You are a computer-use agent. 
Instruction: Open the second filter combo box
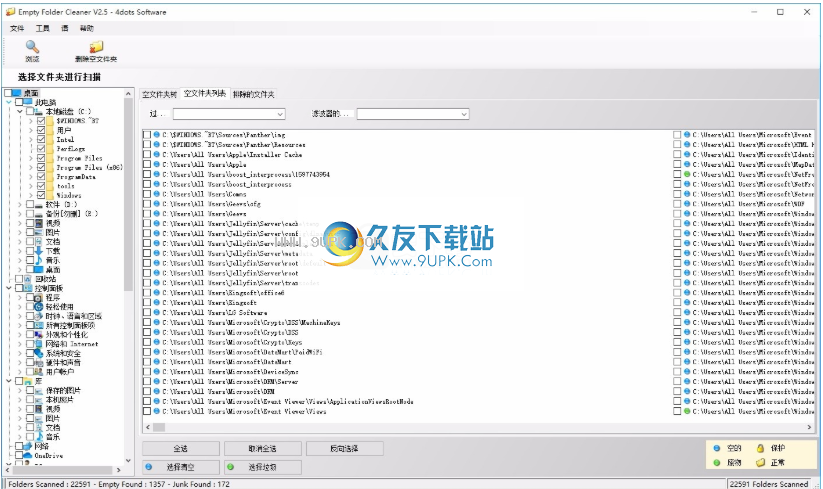413,114
